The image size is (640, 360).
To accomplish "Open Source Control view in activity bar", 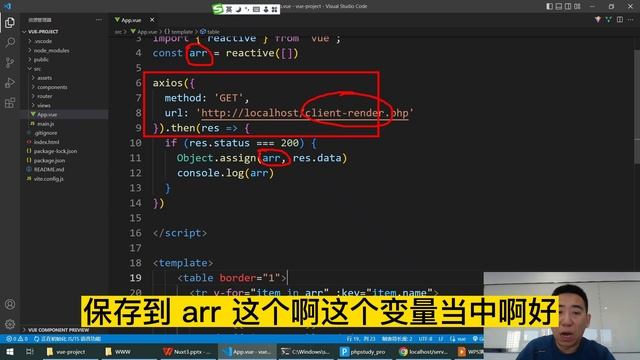I will [10, 62].
